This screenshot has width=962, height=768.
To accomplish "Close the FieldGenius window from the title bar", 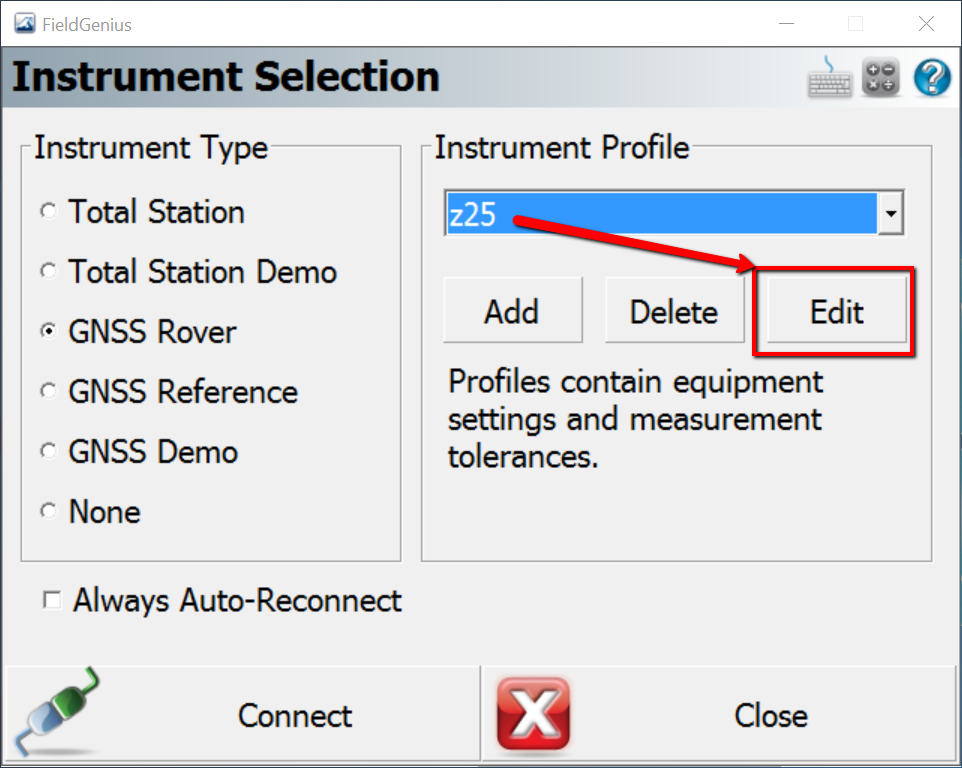I will point(926,24).
